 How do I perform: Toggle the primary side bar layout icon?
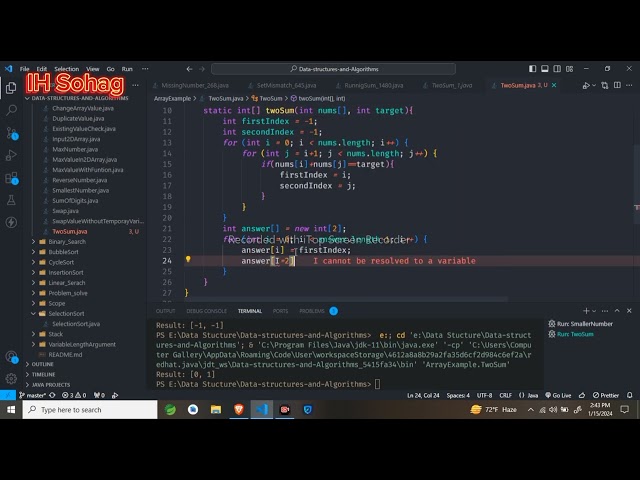tap(532, 69)
